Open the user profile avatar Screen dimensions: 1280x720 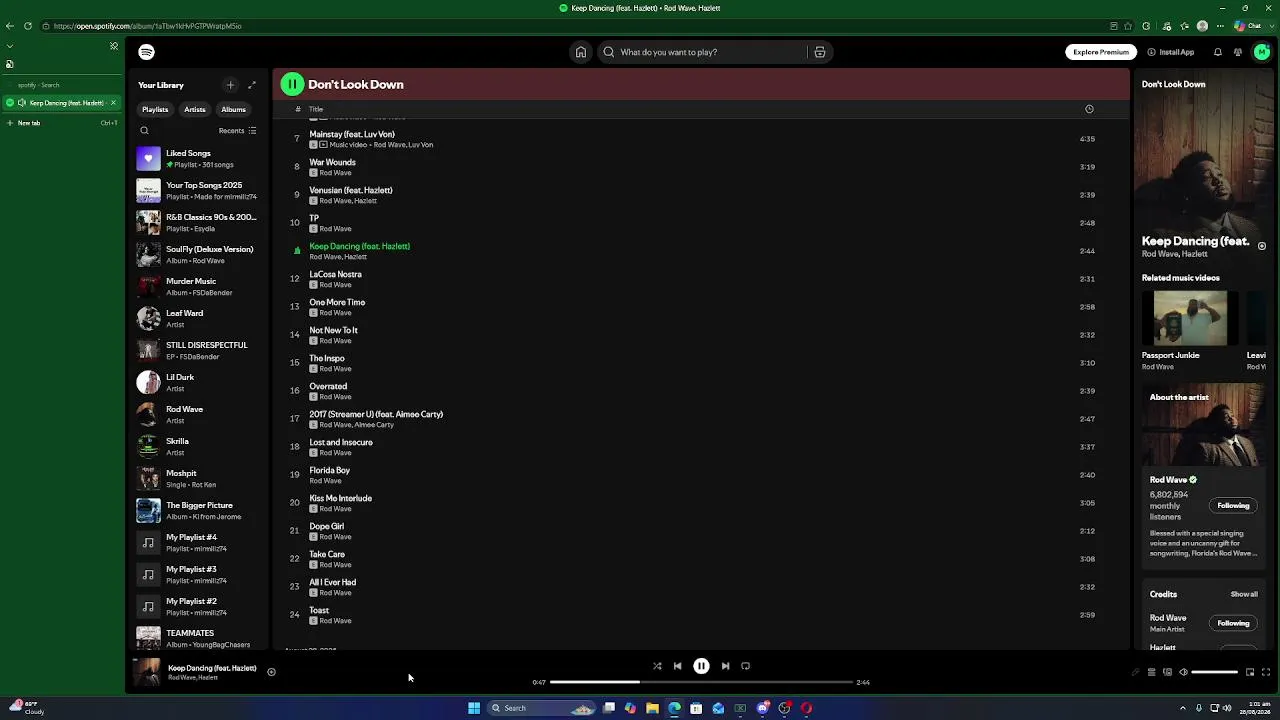coord(1261,52)
